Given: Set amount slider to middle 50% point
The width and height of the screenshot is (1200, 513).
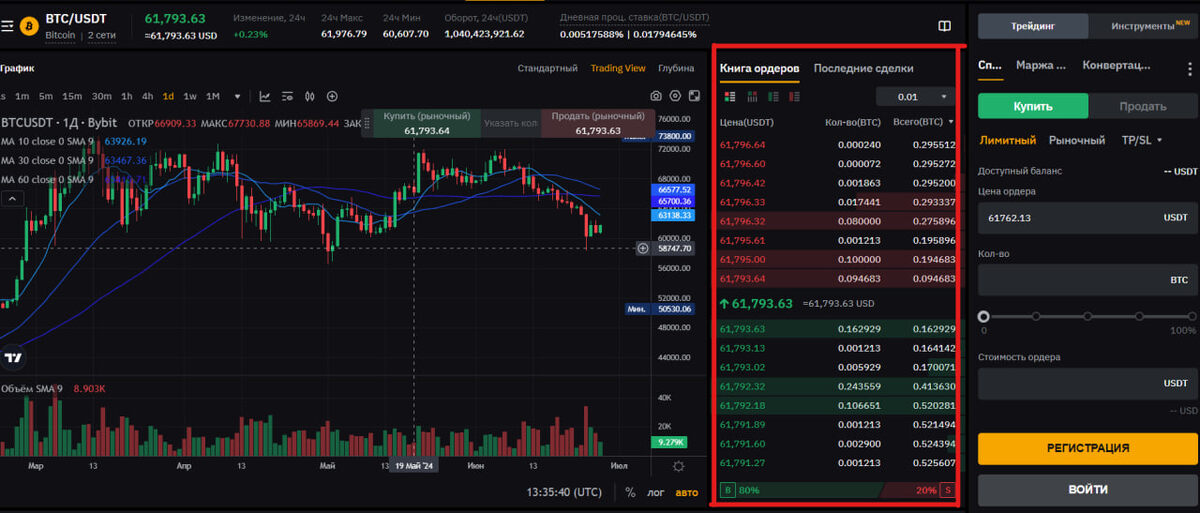Looking at the screenshot, I should (1087, 316).
